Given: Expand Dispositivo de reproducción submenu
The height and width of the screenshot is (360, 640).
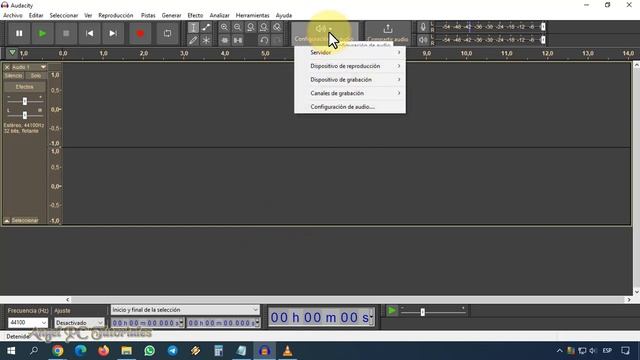Looking at the screenshot, I should click(x=350, y=66).
